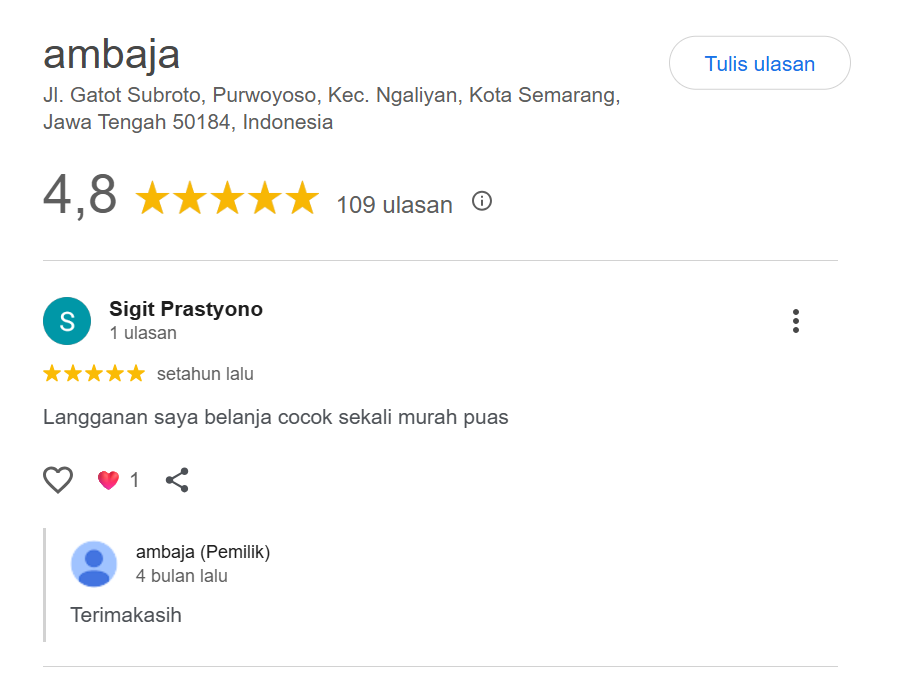The width and height of the screenshot is (915, 679).
Task: Click the 109 ulasan review count
Action: point(394,205)
